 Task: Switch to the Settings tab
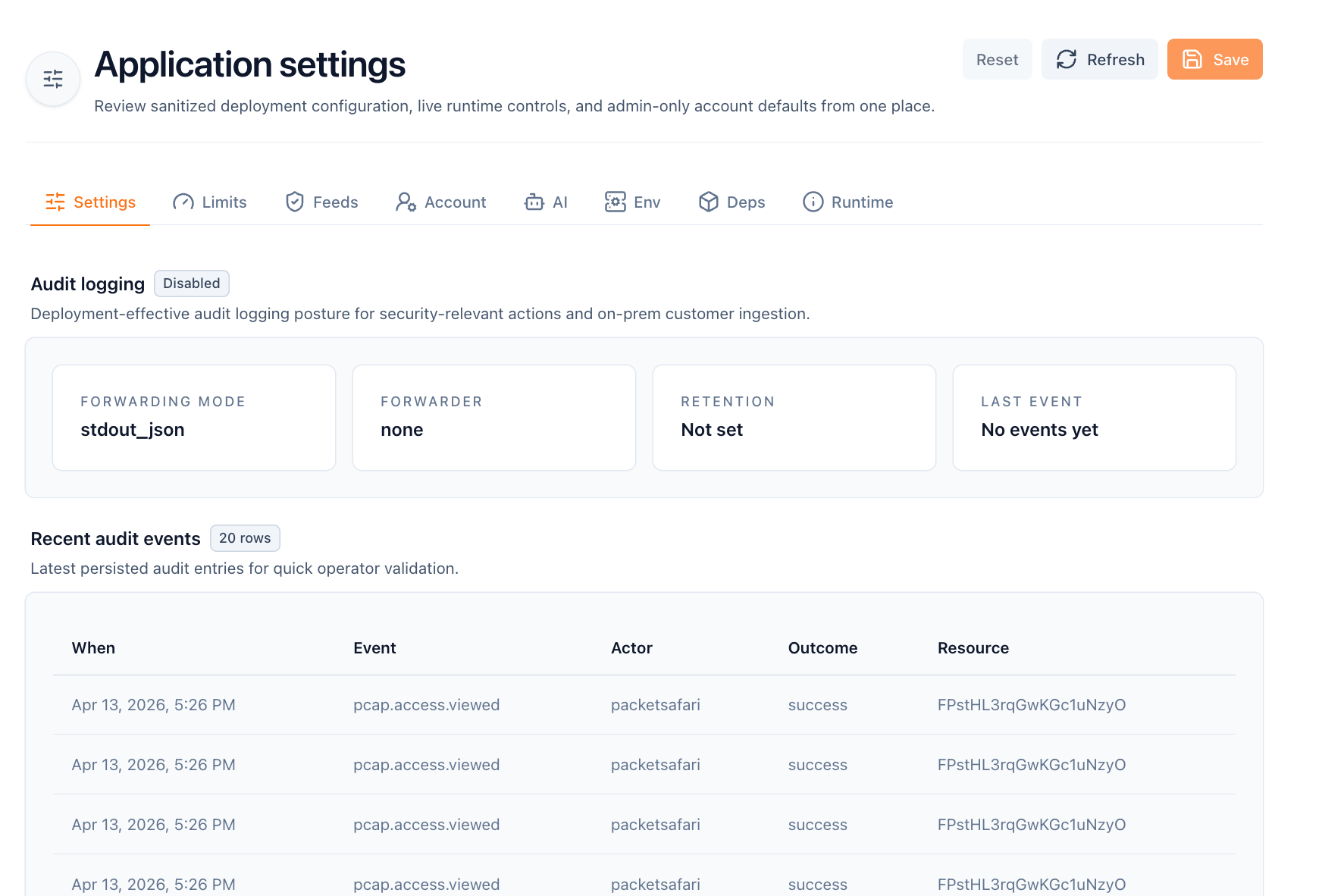tap(90, 202)
